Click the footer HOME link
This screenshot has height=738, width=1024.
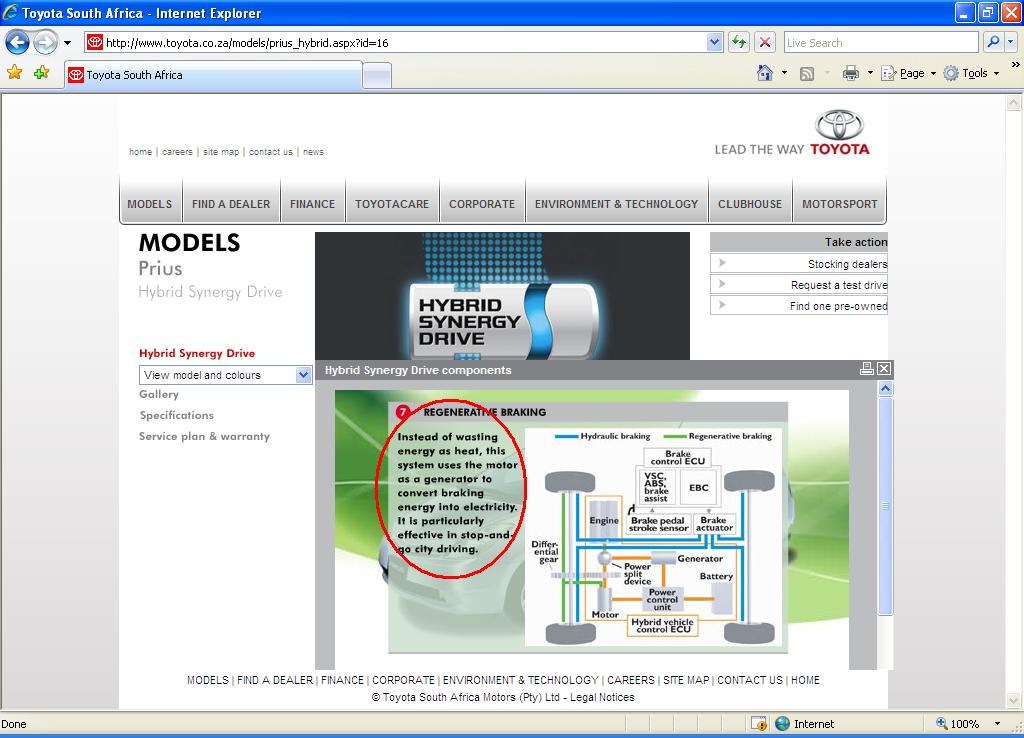coord(805,680)
